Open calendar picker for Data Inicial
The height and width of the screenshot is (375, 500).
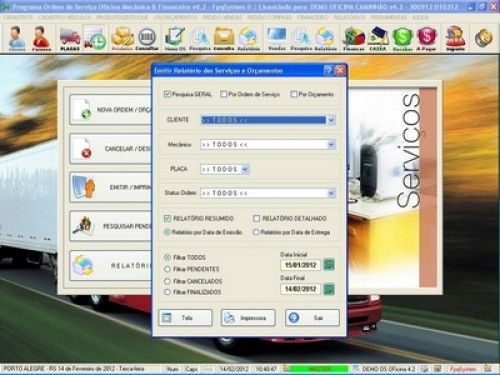329,265
